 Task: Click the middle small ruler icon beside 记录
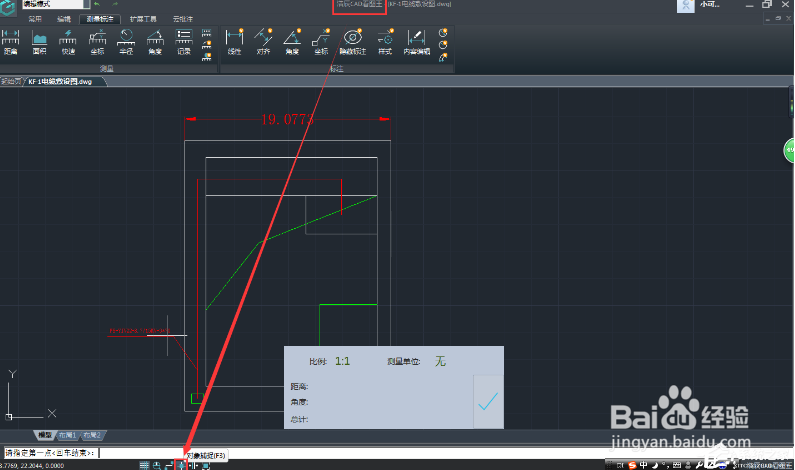(x=206, y=45)
